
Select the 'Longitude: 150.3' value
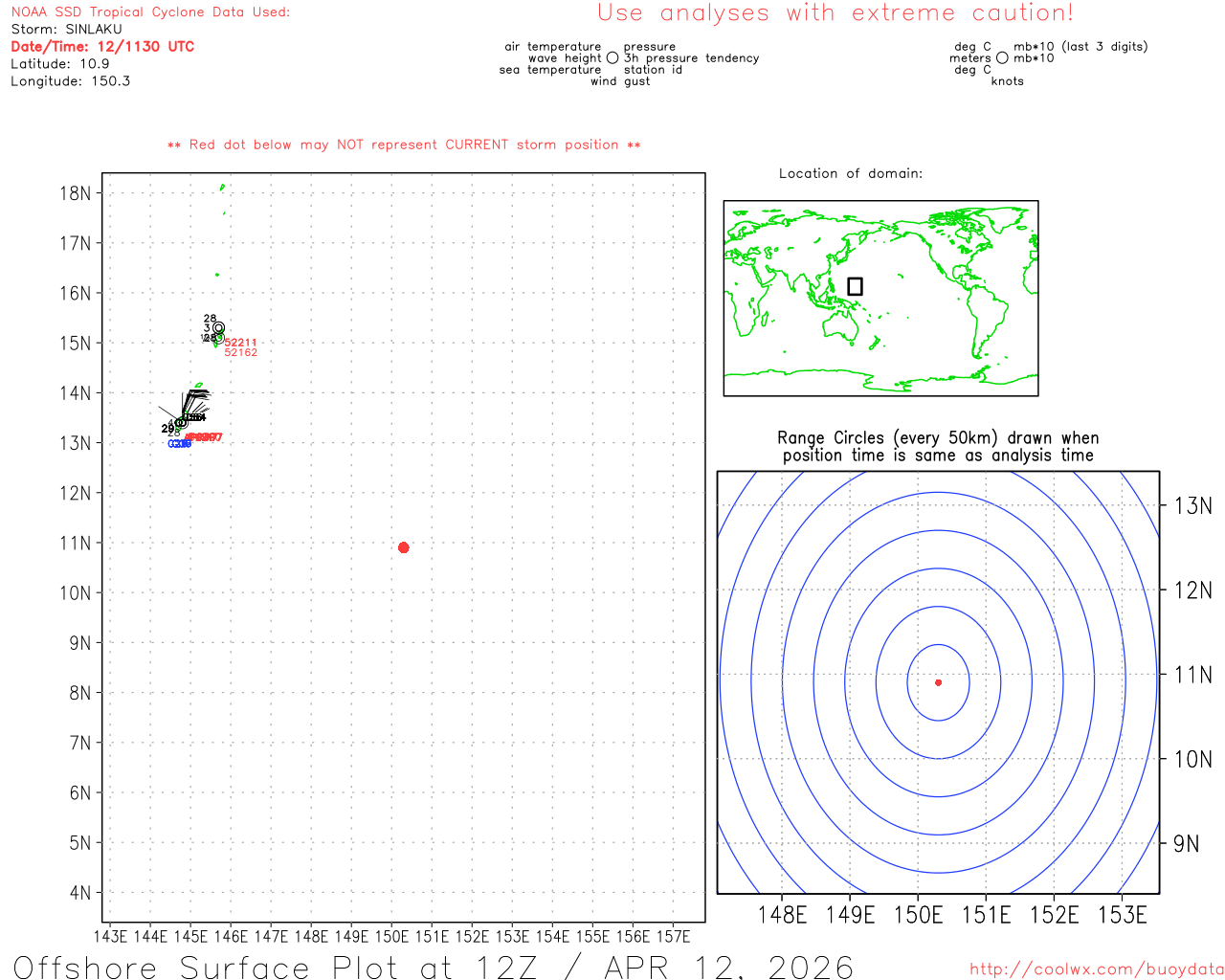click(x=71, y=81)
